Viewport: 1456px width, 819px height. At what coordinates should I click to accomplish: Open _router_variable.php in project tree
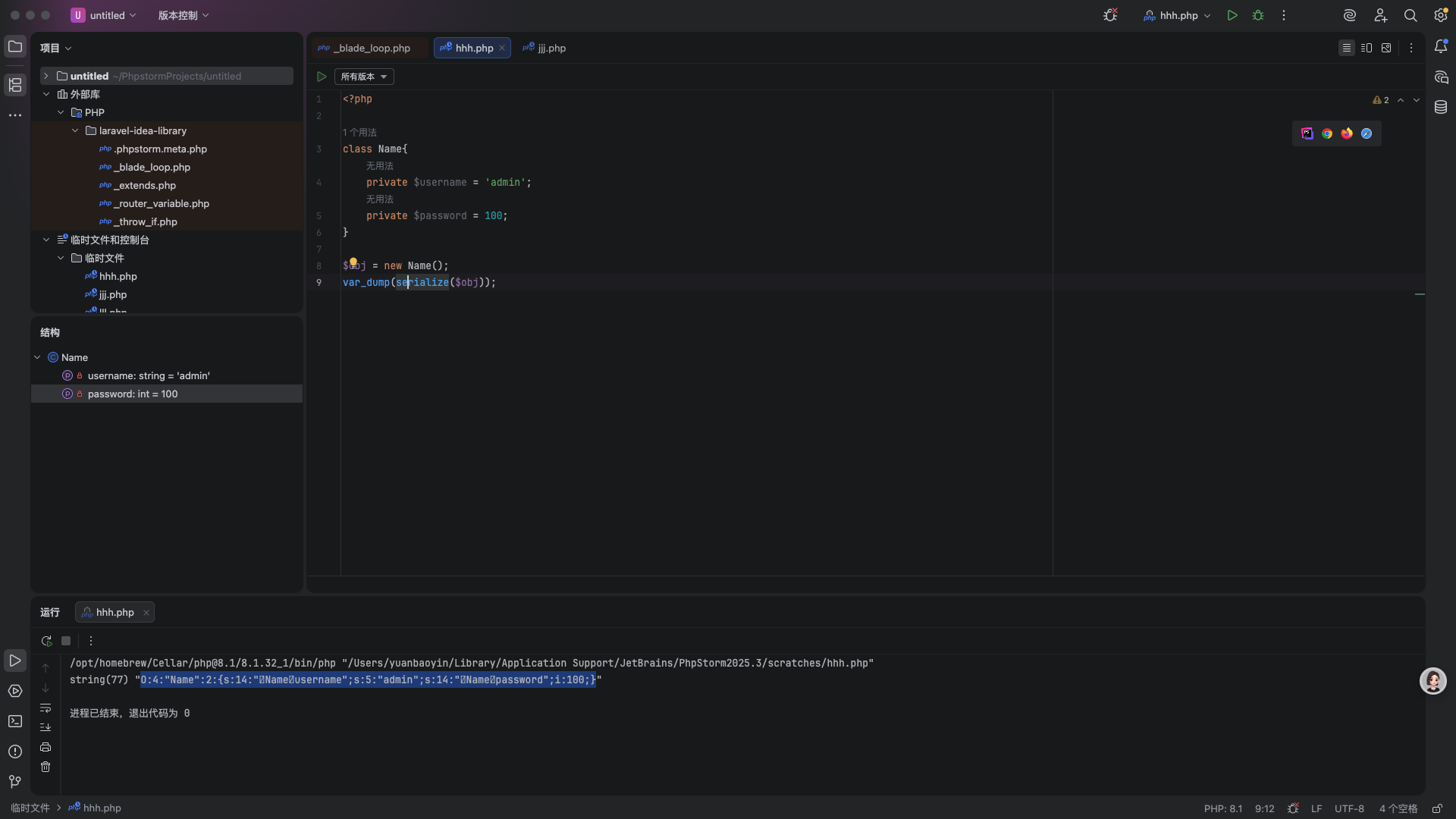[x=162, y=203]
